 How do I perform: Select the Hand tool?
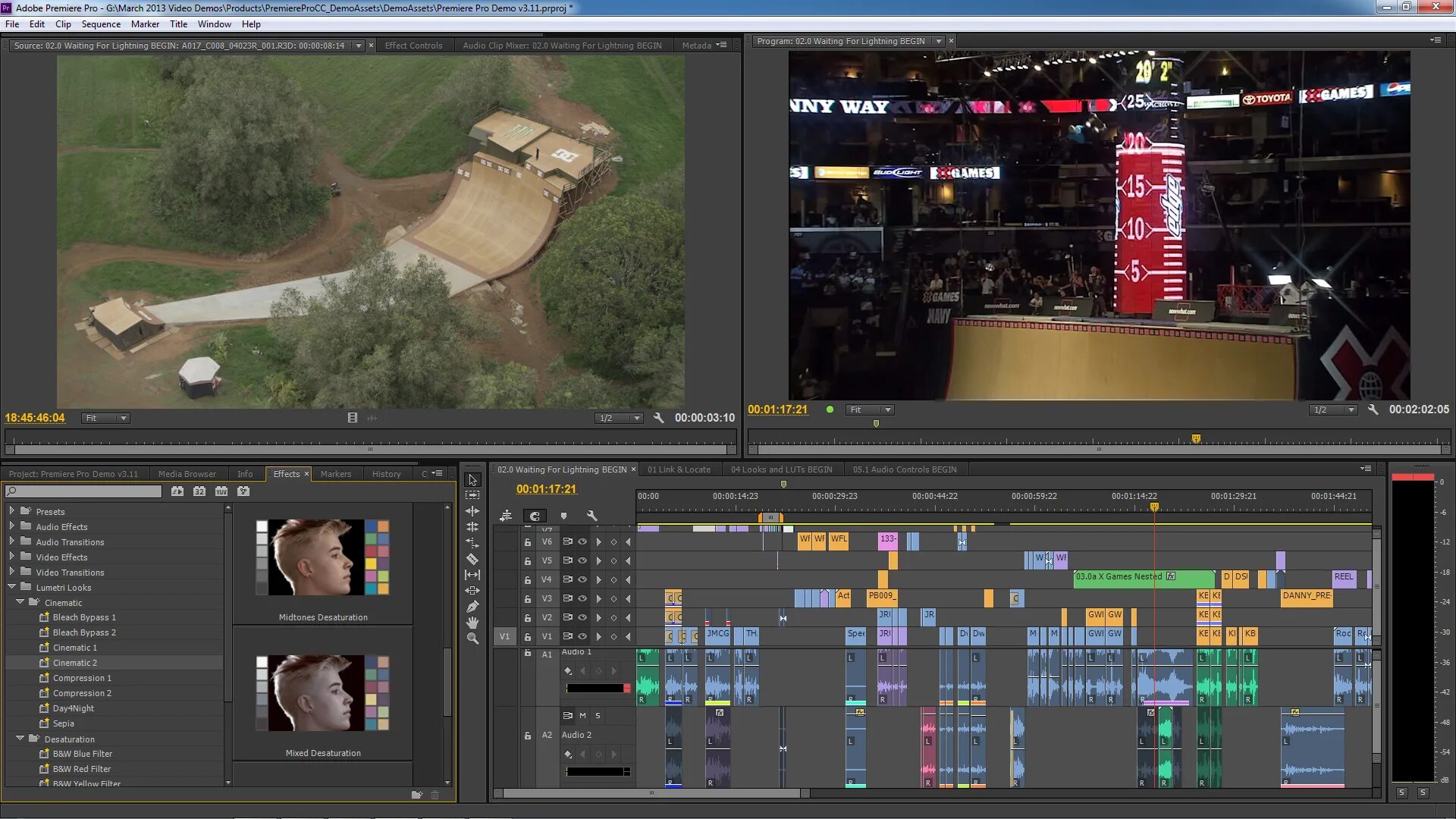(472, 623)
